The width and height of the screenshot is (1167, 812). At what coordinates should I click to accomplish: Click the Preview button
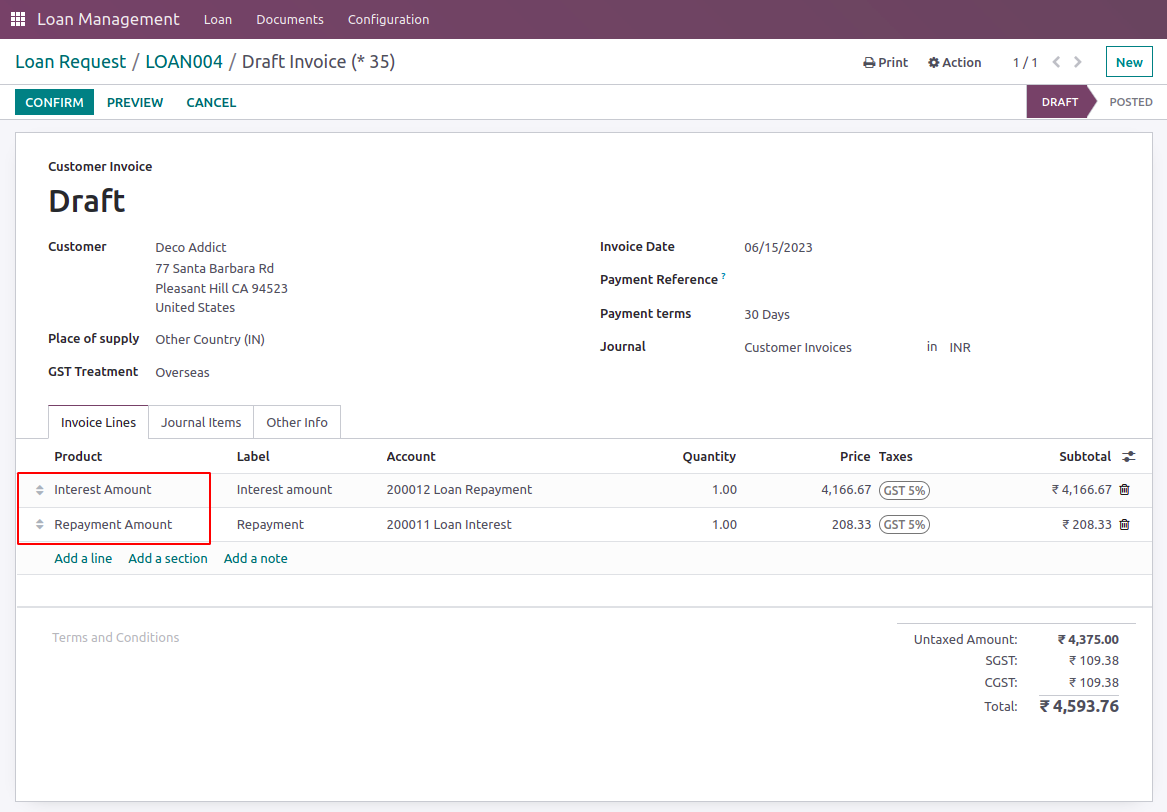135,102
